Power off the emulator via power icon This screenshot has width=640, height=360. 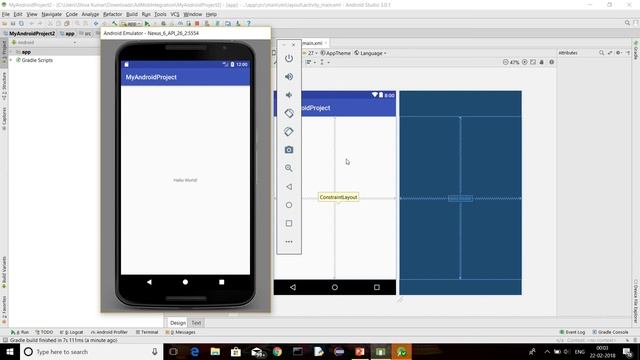(x=289, y=58)
